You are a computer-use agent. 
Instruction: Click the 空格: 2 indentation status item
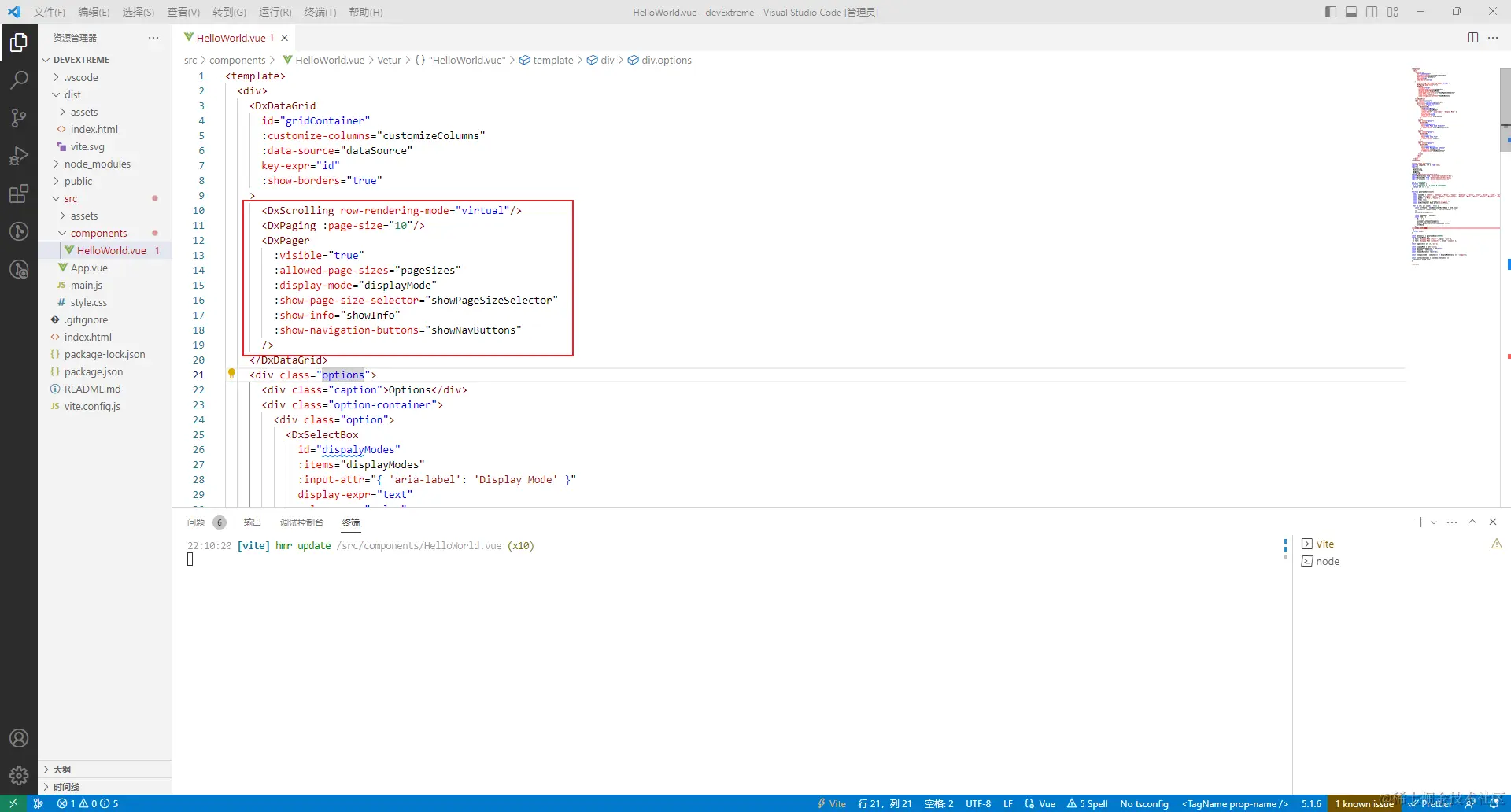(x=939, y=803)
